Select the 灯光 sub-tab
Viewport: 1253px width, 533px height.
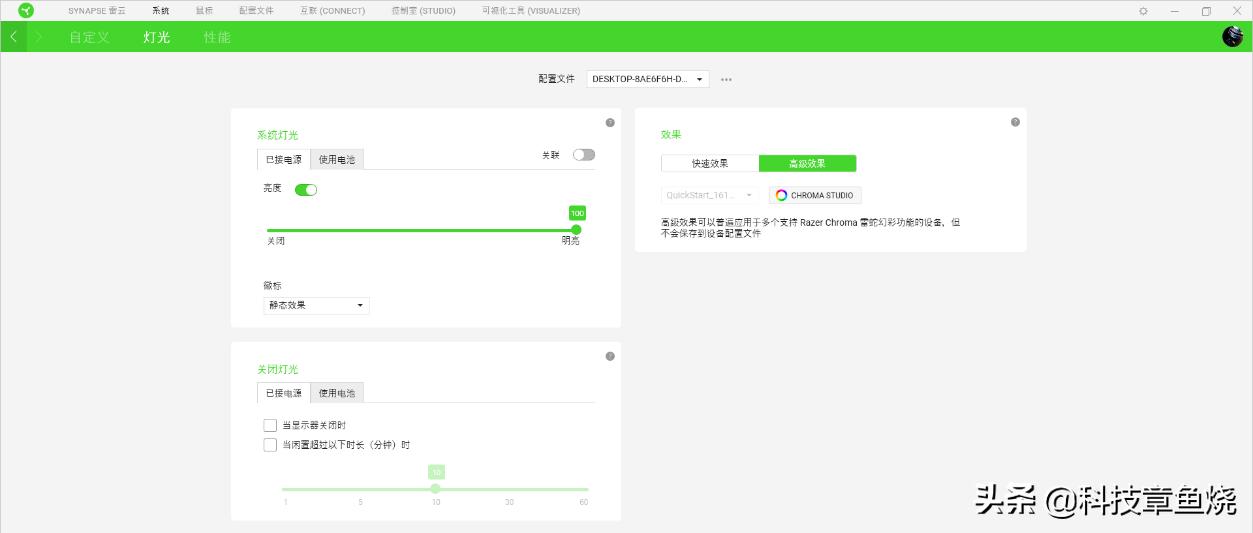[x=157, y=37]
